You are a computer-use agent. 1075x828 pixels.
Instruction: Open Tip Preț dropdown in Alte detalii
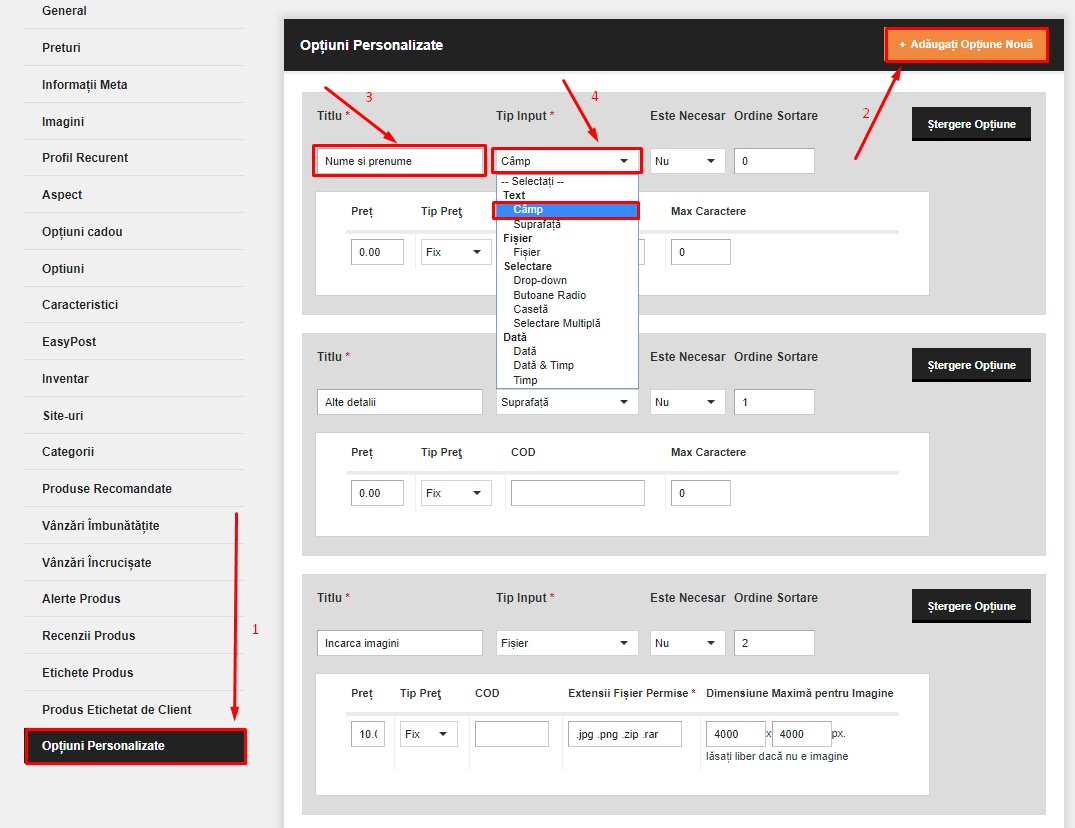(456, 493)
